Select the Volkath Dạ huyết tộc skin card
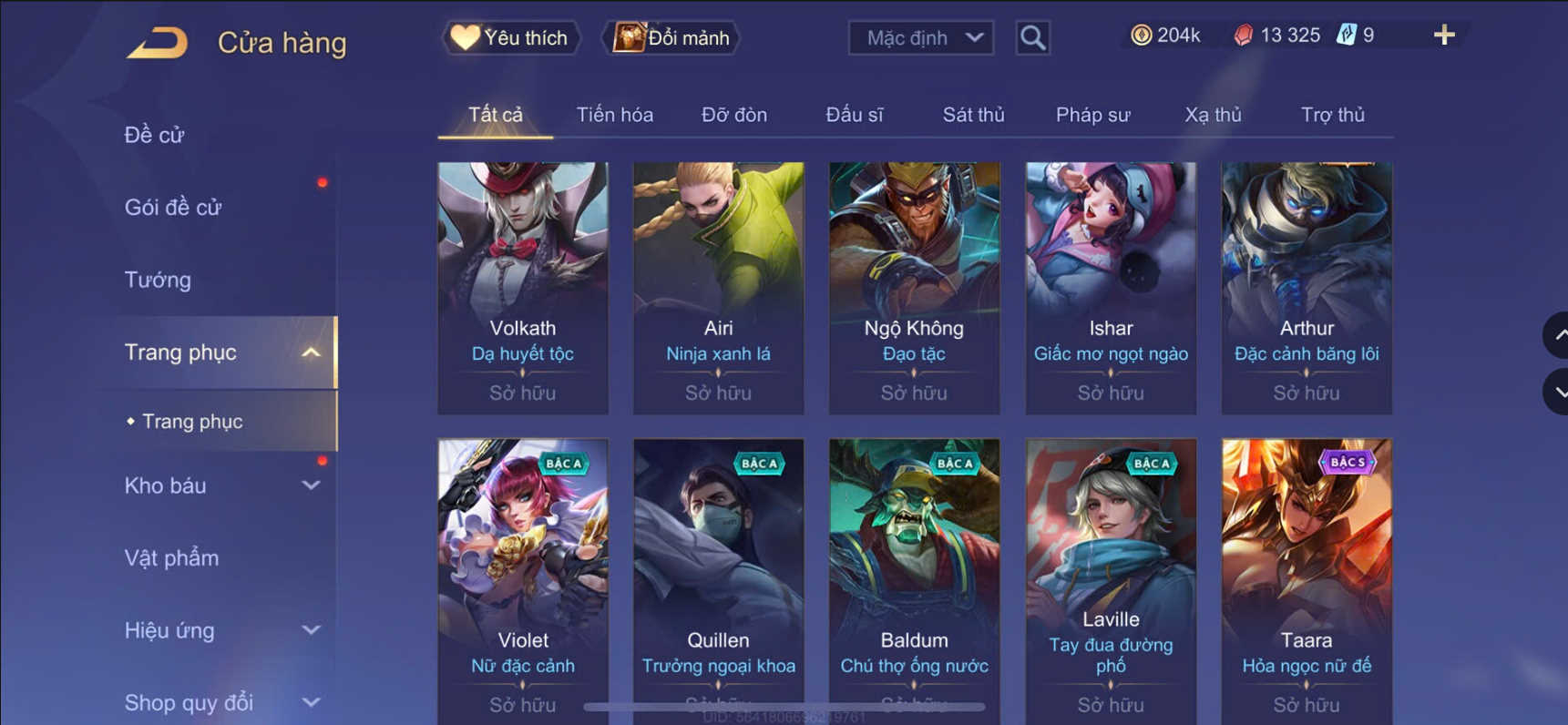This screenshot has width=1568, height=725. (523, 288)
